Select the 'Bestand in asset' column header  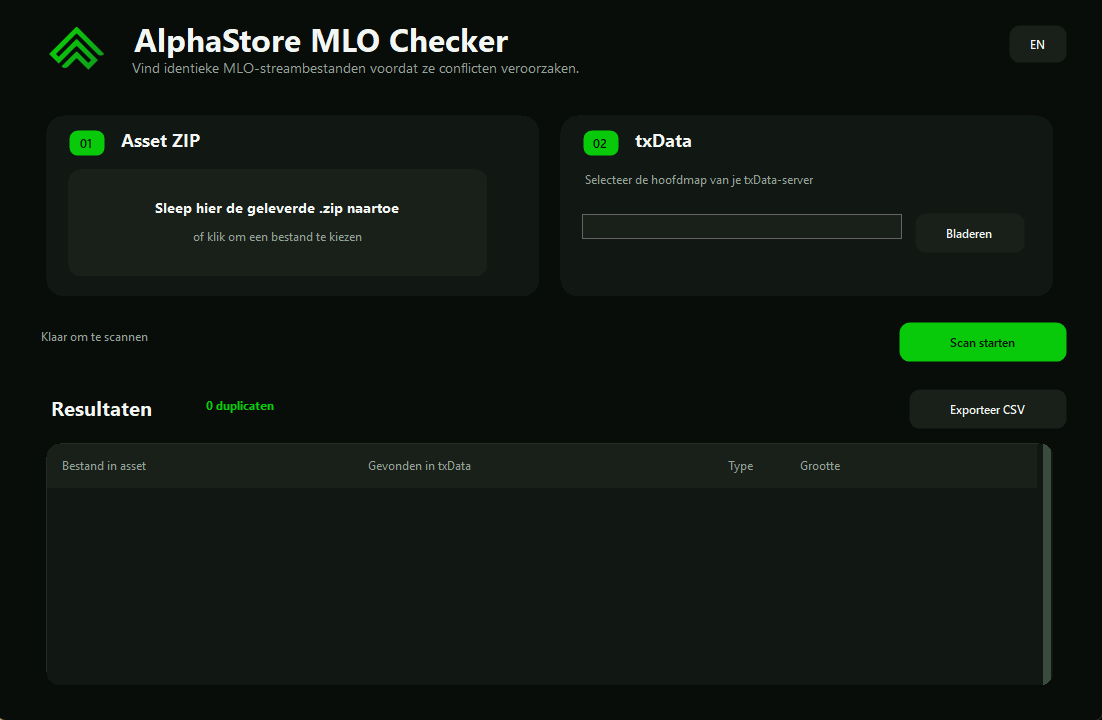[104, 465]
